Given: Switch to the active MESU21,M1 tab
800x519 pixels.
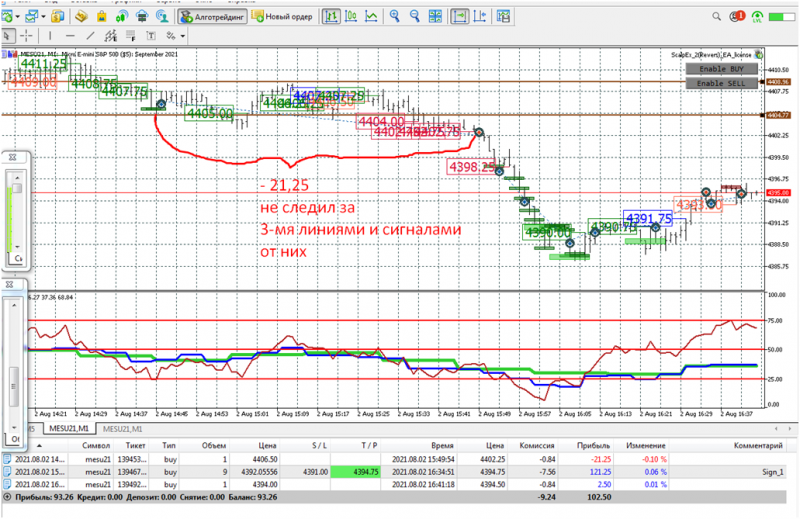Looking at the screenshot, I should 68,429.
